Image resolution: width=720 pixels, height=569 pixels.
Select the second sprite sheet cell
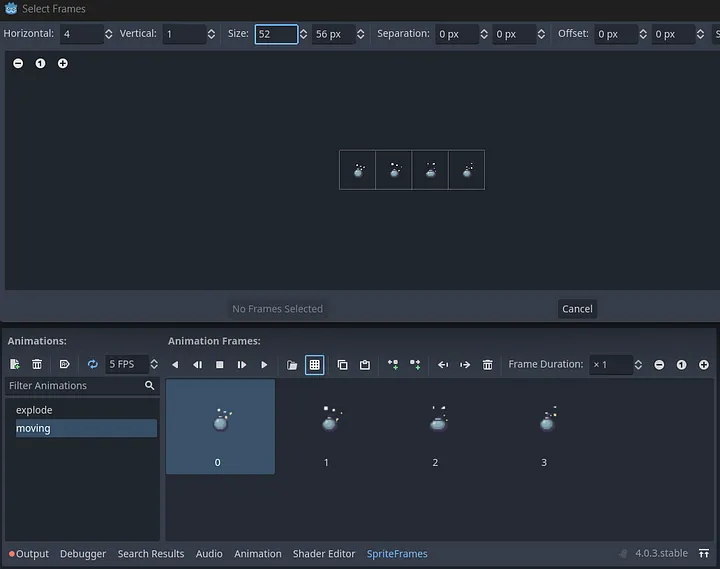(x=394, y=170)
